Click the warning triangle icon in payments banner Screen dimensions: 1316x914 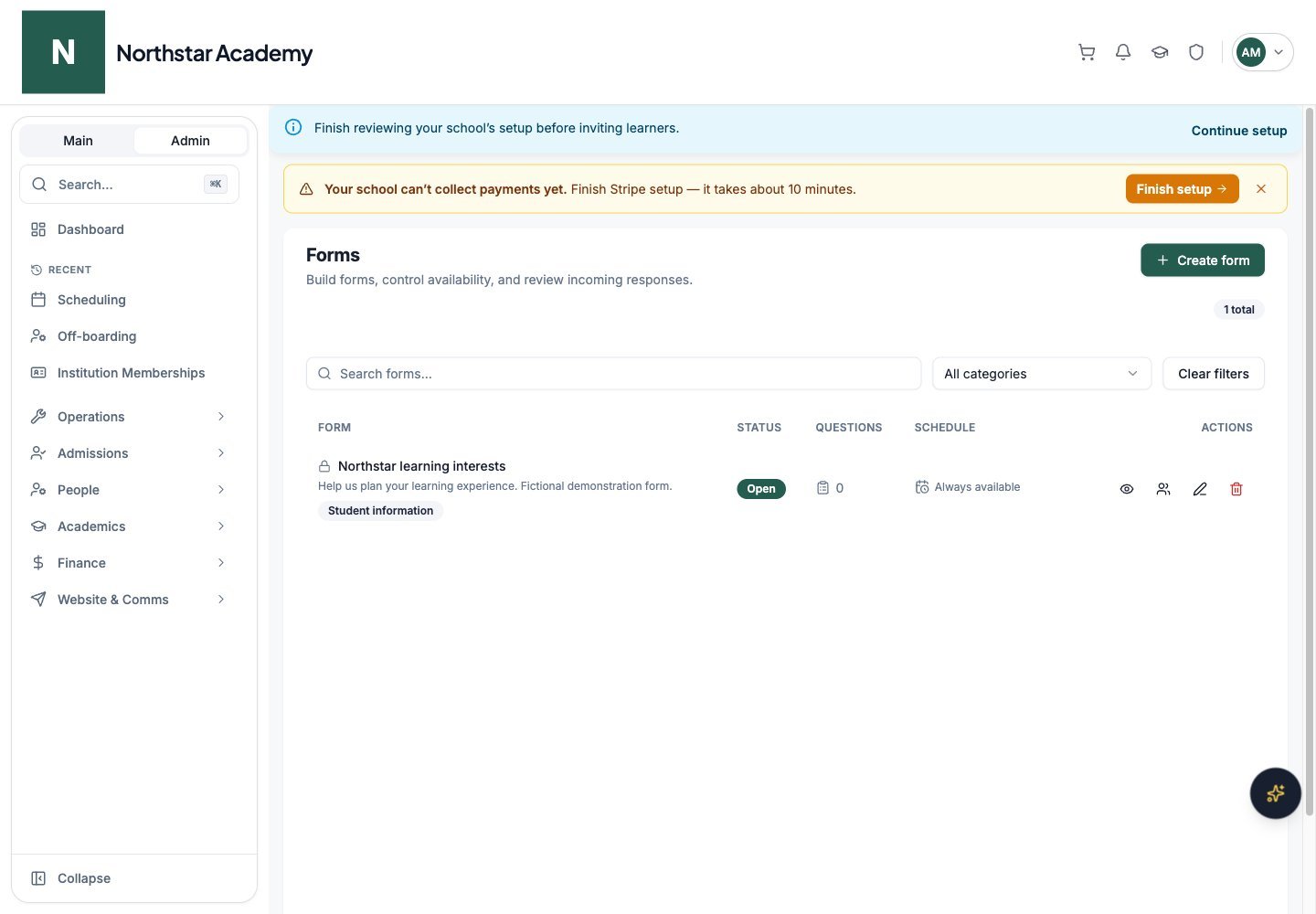pos(306,189)
